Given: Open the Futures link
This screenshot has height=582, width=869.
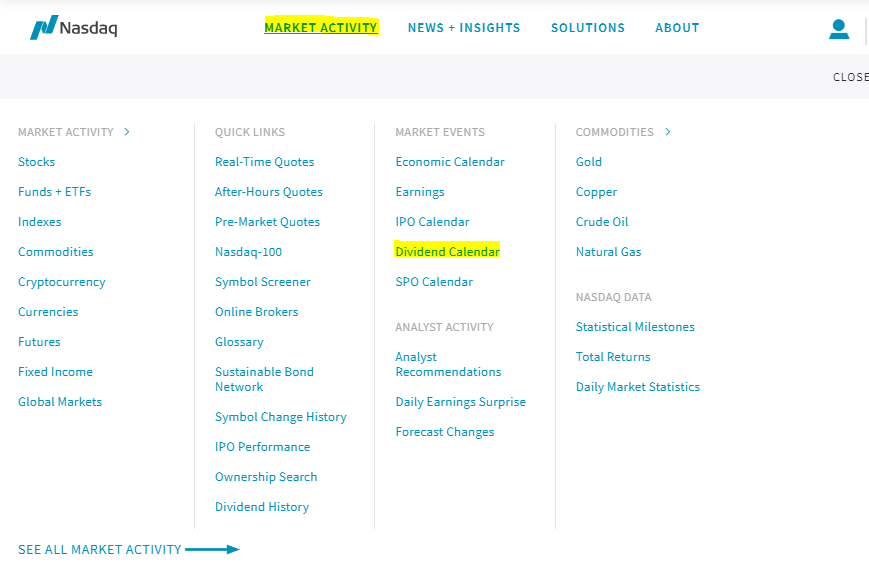Looking at the screenshot, I should click(x=39, y=341).
